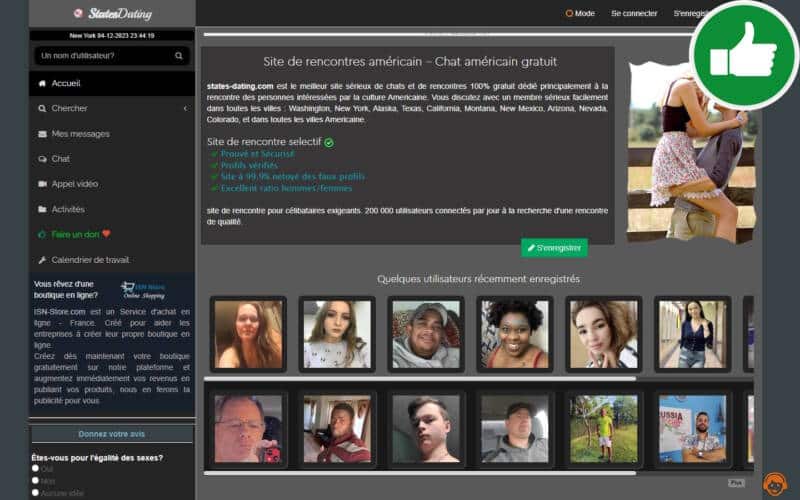This screenshot has width=800, height=500.
Task: Click the Donnez votre avis header
Action: pos(112,434)
